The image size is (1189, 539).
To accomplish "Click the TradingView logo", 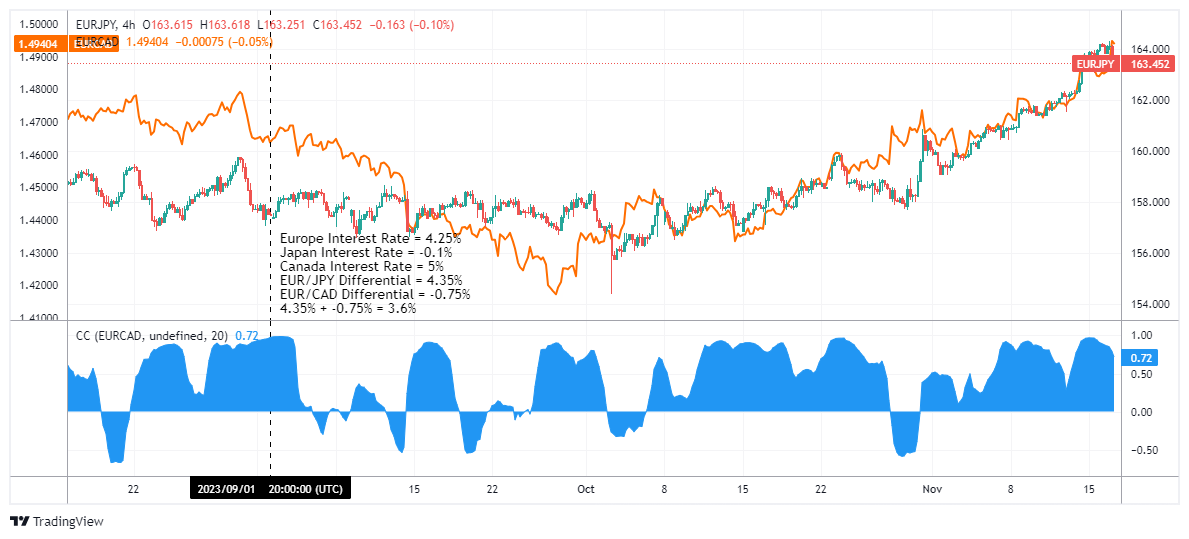I will tap(57, 522).
